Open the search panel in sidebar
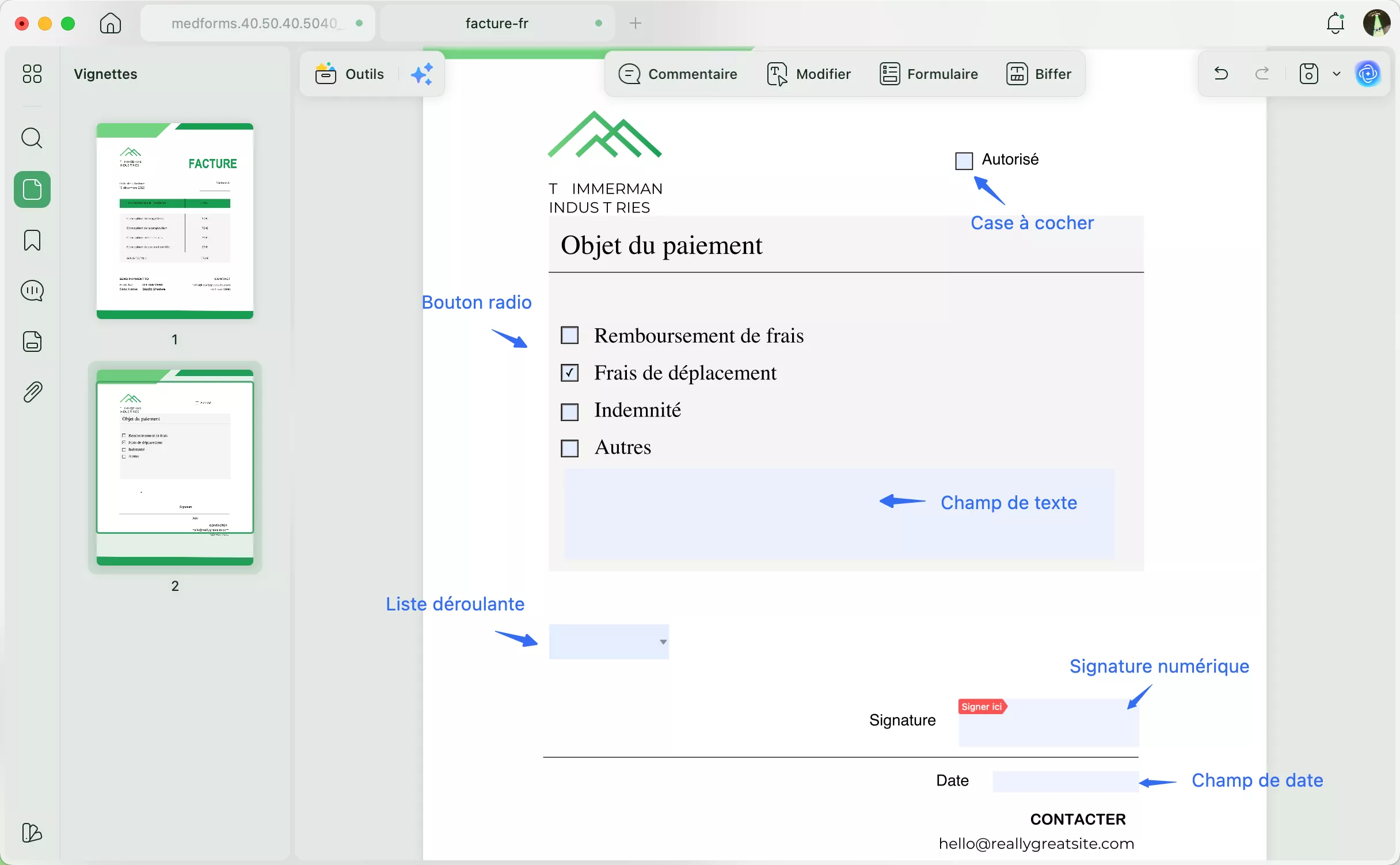The width and height of the screenshot is (1400, 865). (32, 138)
